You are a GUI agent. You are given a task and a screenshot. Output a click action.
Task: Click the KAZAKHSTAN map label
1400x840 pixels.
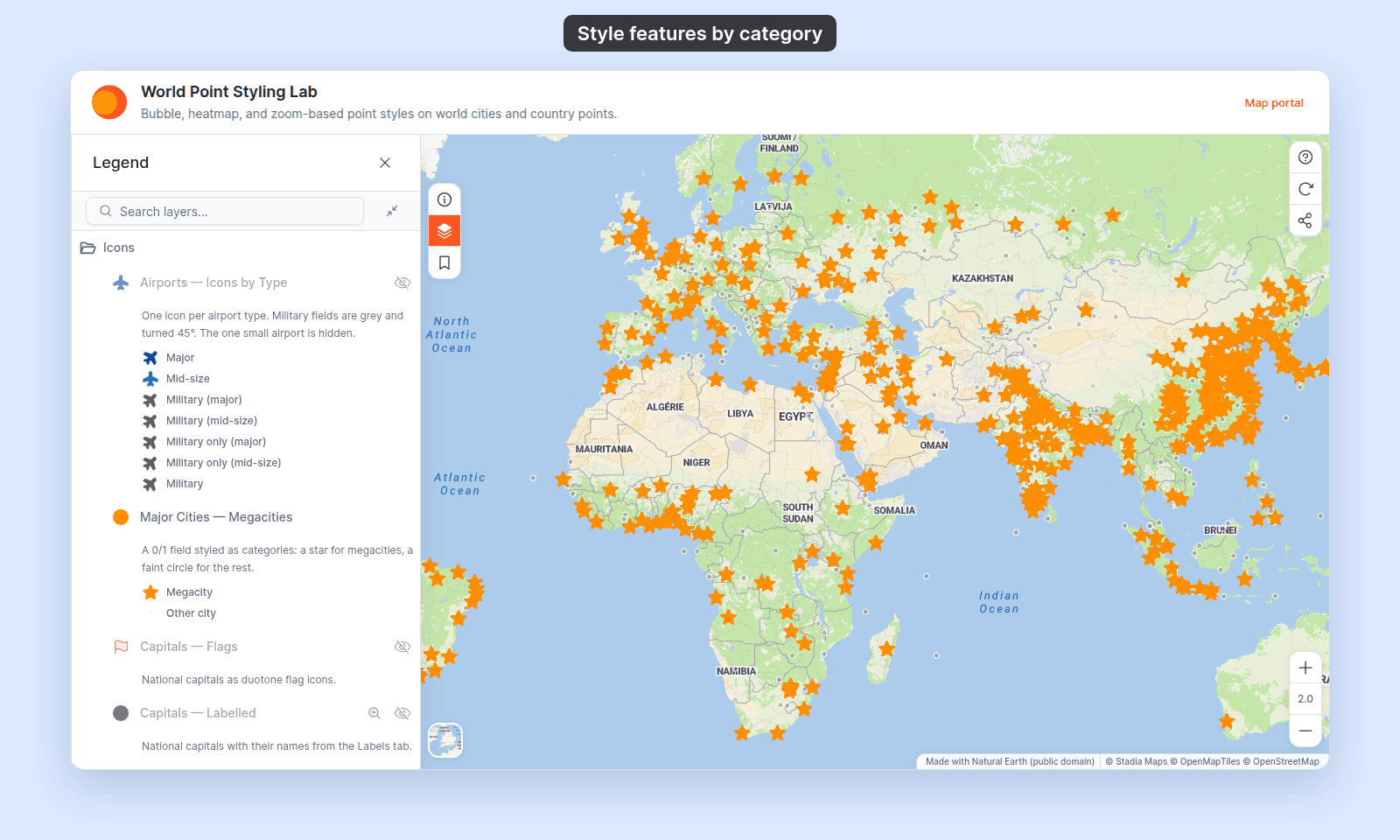[x=983, y=278]
